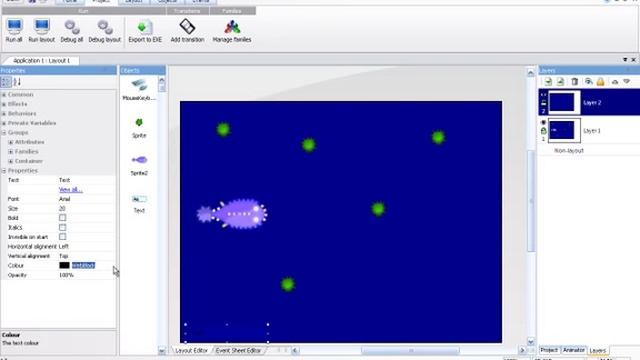
Task: Open the Project panel tab
Action: (x=549, y=350)
